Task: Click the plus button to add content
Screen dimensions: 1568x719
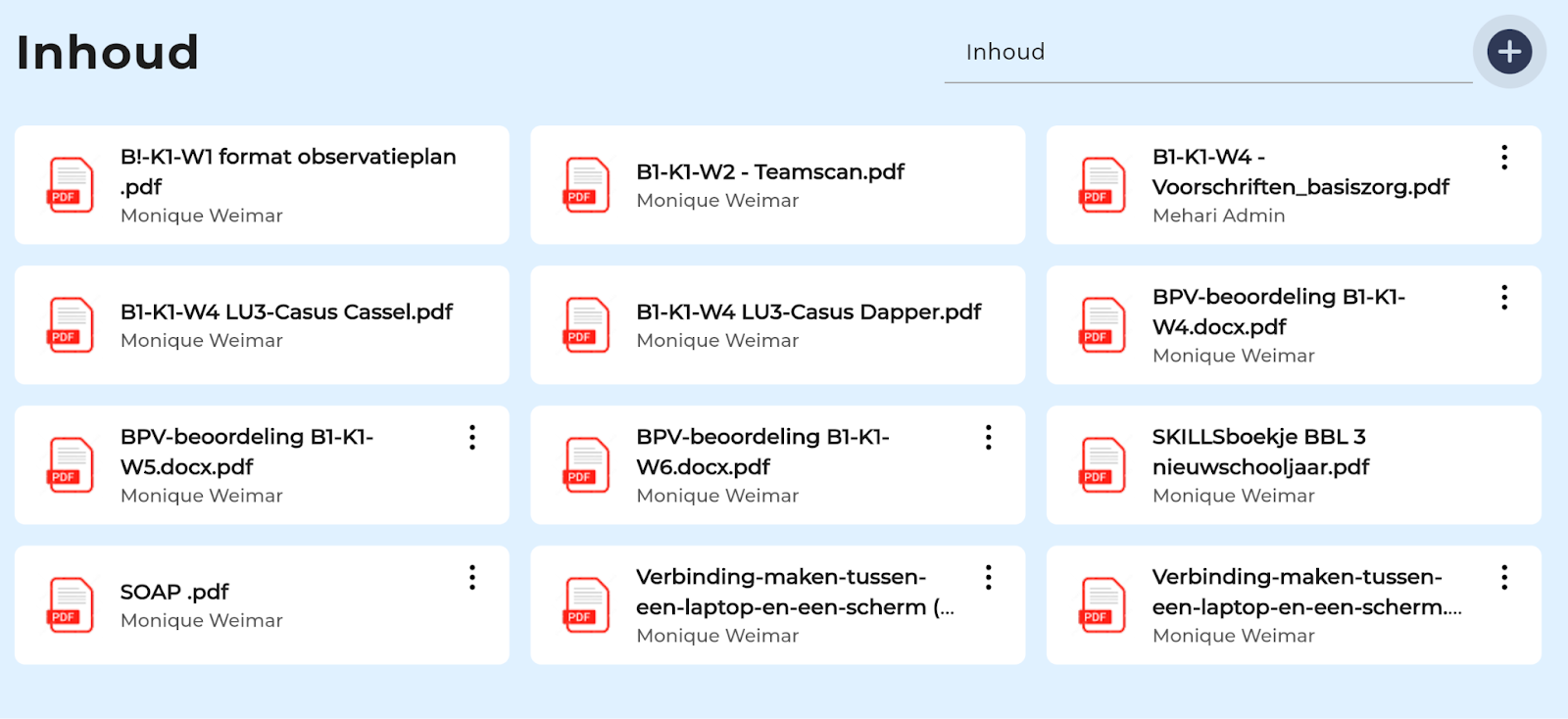Action: [1509, 51]
